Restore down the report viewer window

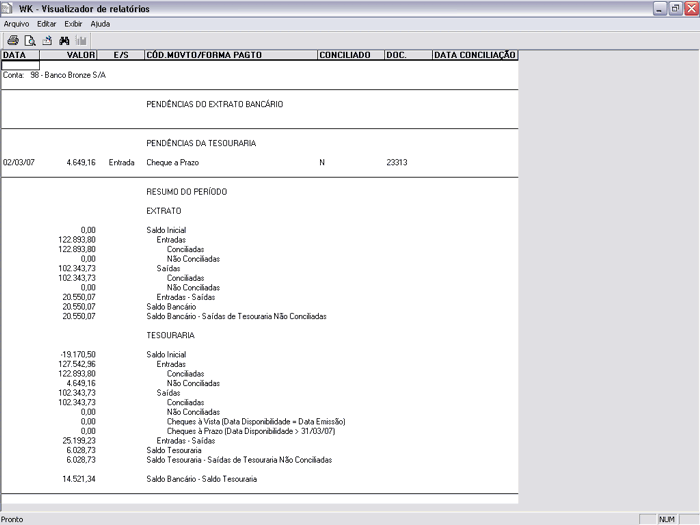tap(675, 8)
